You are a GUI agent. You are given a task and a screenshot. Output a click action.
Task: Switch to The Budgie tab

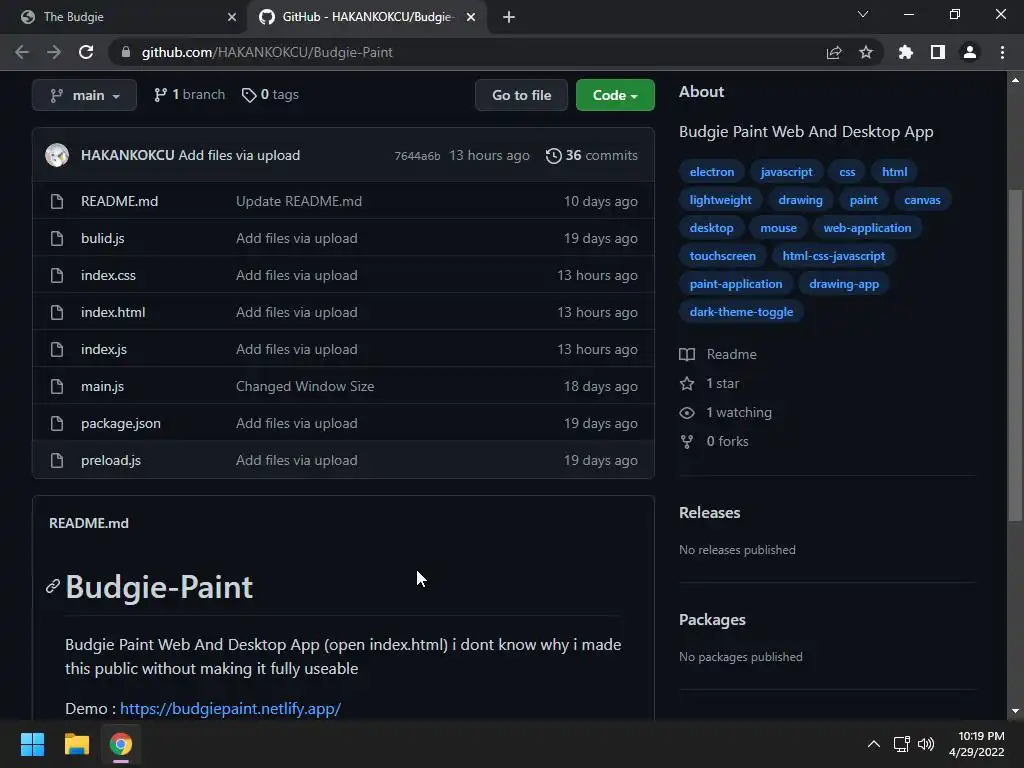click(x=120, y=17)
